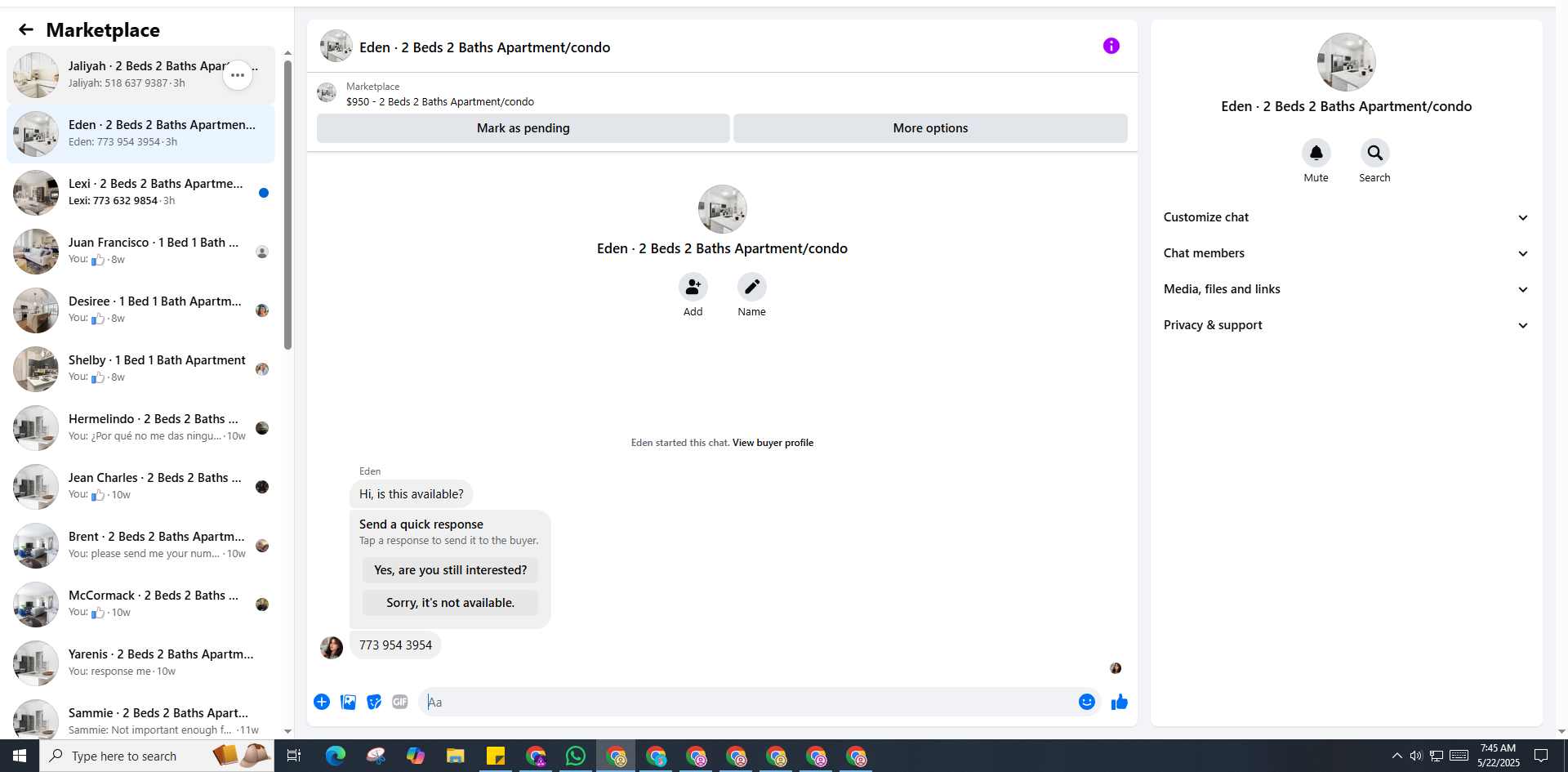Open WhatsApp from the taskbar
This screenshot has width=1568, height=772.
point(575,756)
